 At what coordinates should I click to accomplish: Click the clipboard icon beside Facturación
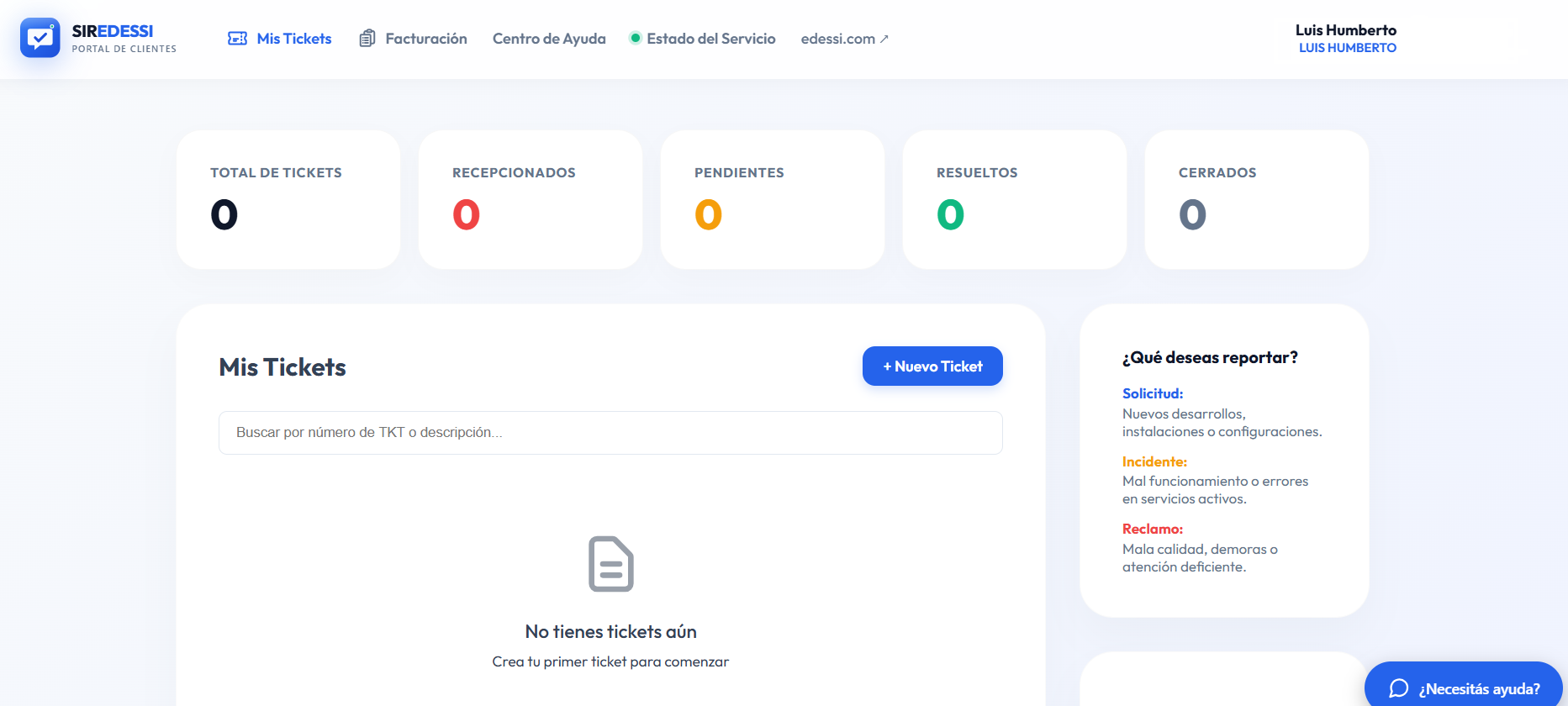[x=367, y=39]
